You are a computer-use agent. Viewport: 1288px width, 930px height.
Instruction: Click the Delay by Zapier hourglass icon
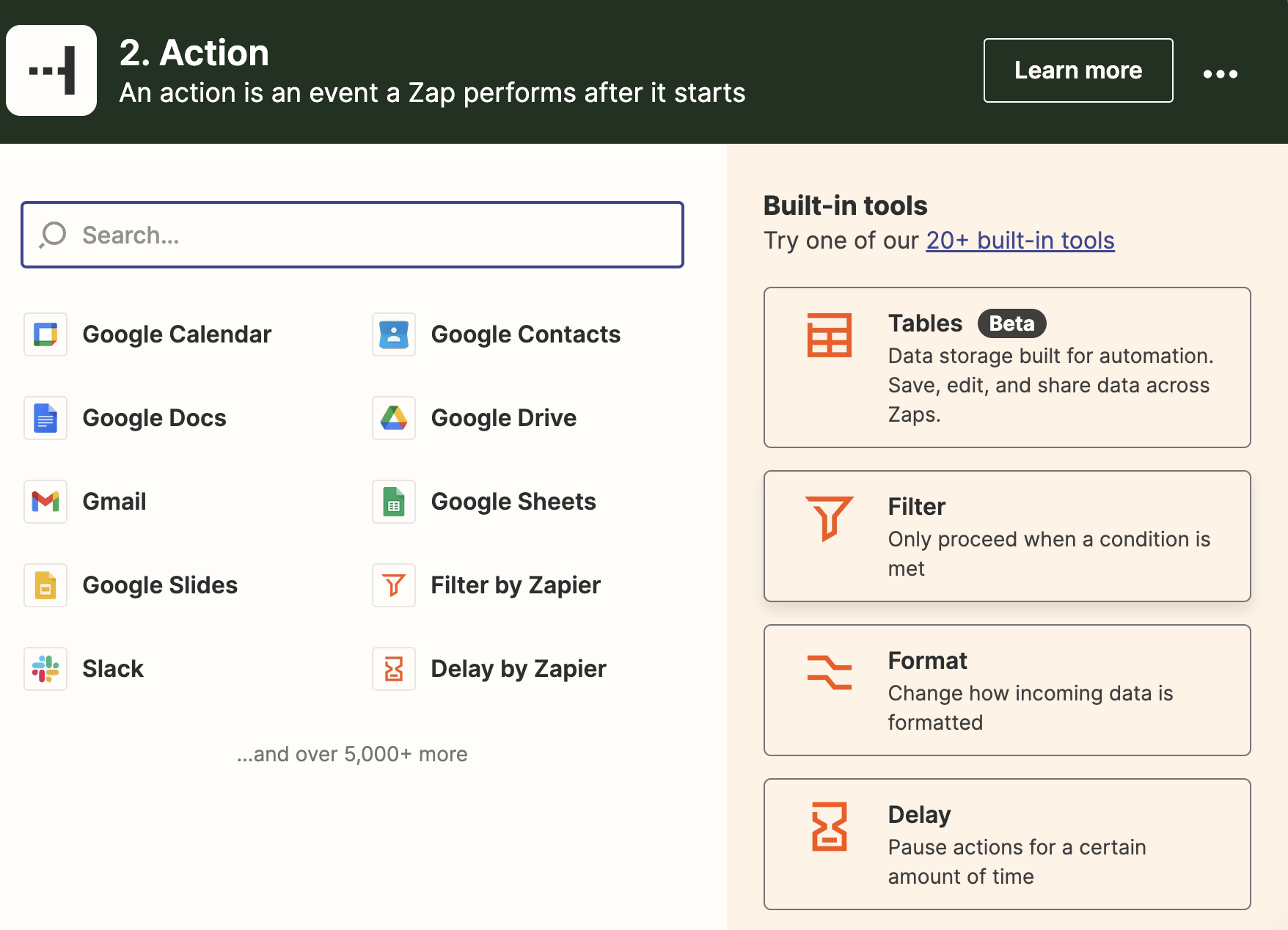394,669
